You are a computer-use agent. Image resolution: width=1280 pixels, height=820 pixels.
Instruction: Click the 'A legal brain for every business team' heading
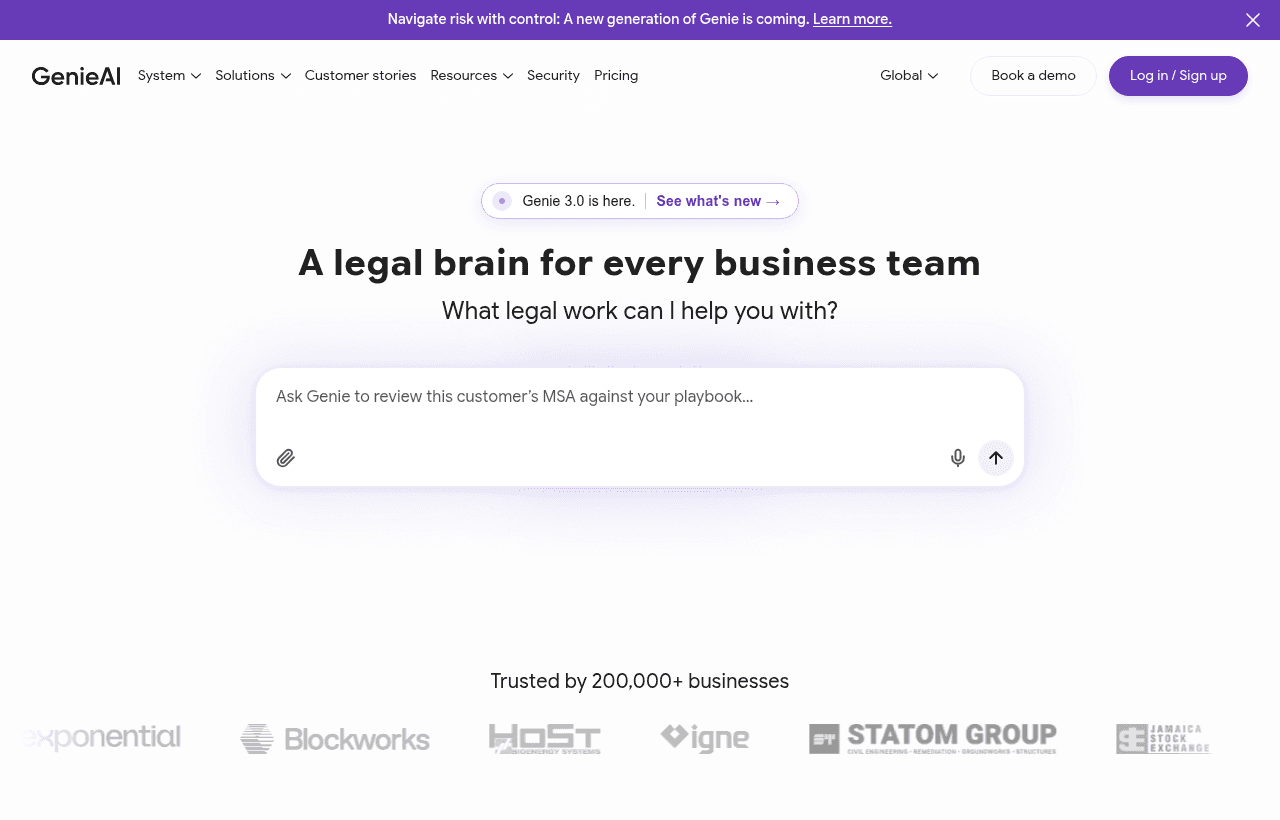(x=640, y=263)
